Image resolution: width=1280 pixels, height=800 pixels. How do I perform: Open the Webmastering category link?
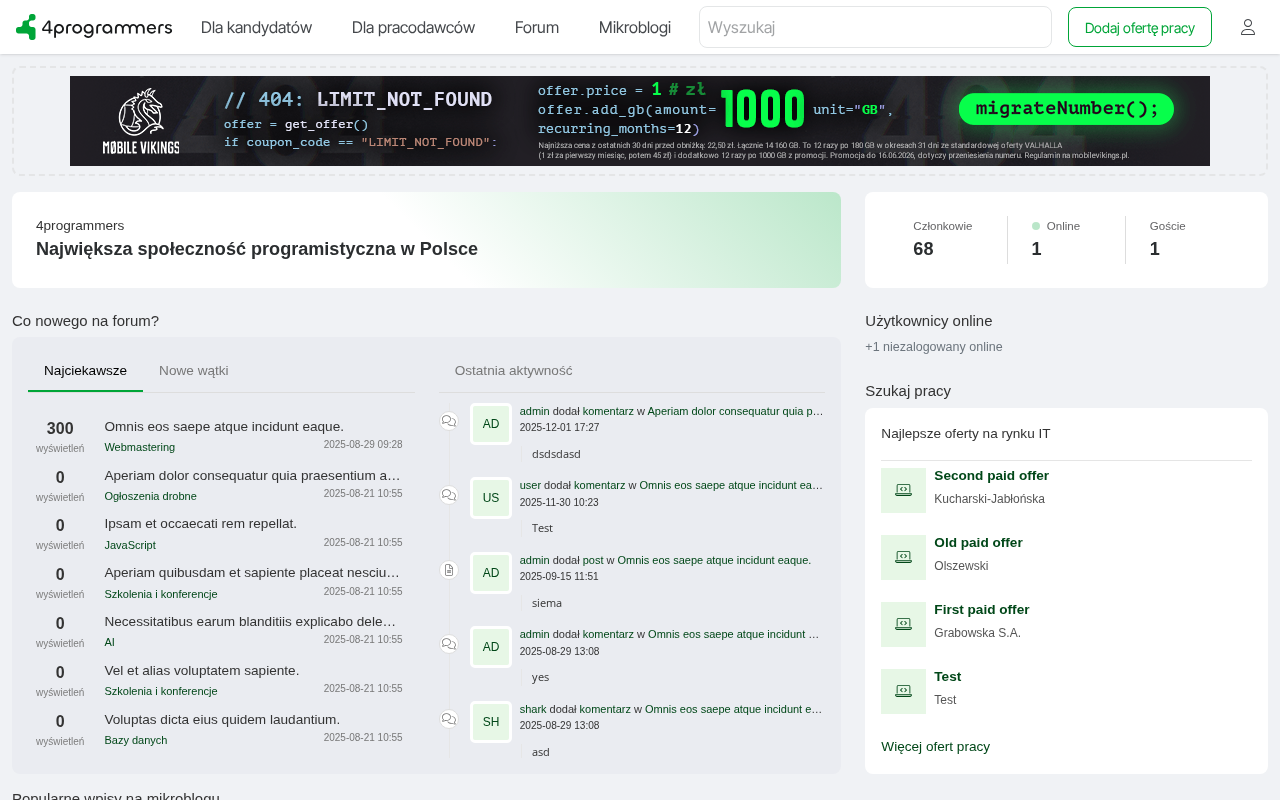[140, 447]
